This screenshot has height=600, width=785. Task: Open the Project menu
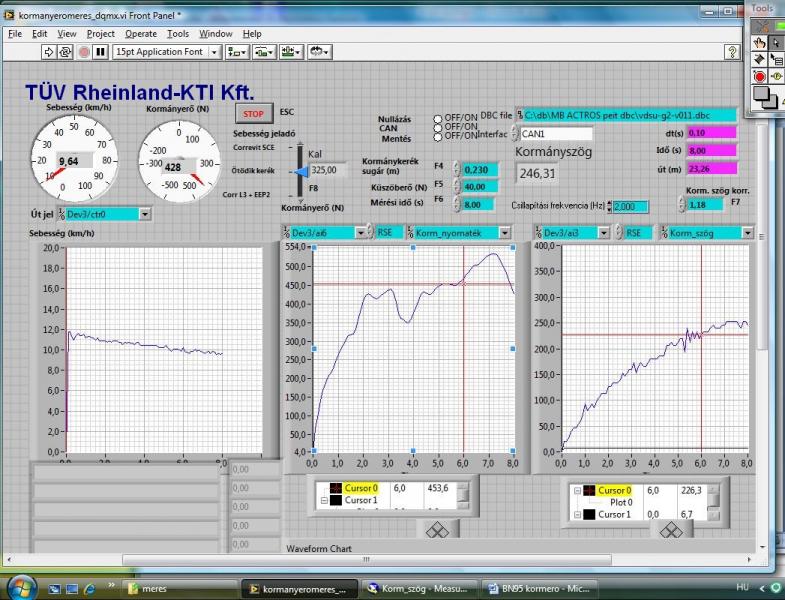point(101,34)
